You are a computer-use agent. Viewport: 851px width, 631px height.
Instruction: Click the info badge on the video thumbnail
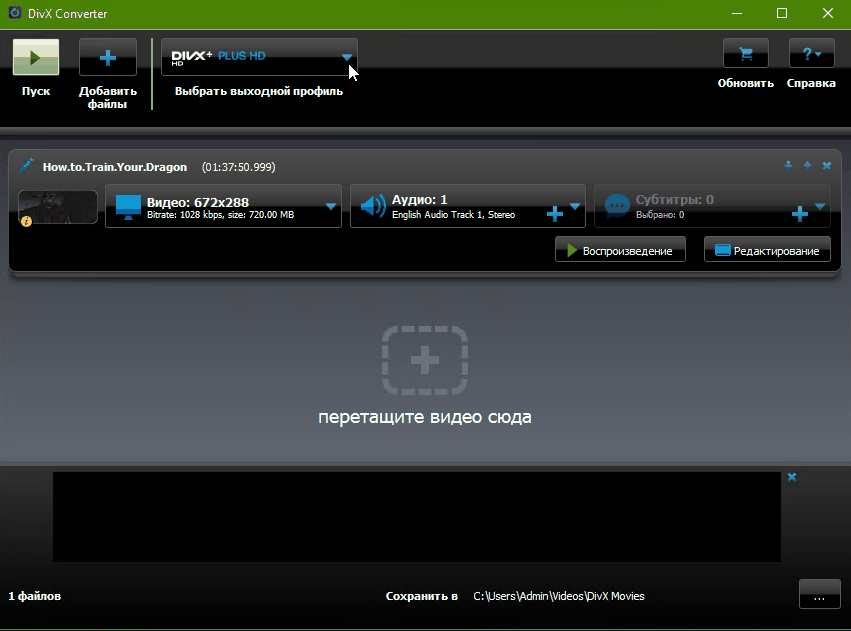pyautogui.click(x=26, y=221)
